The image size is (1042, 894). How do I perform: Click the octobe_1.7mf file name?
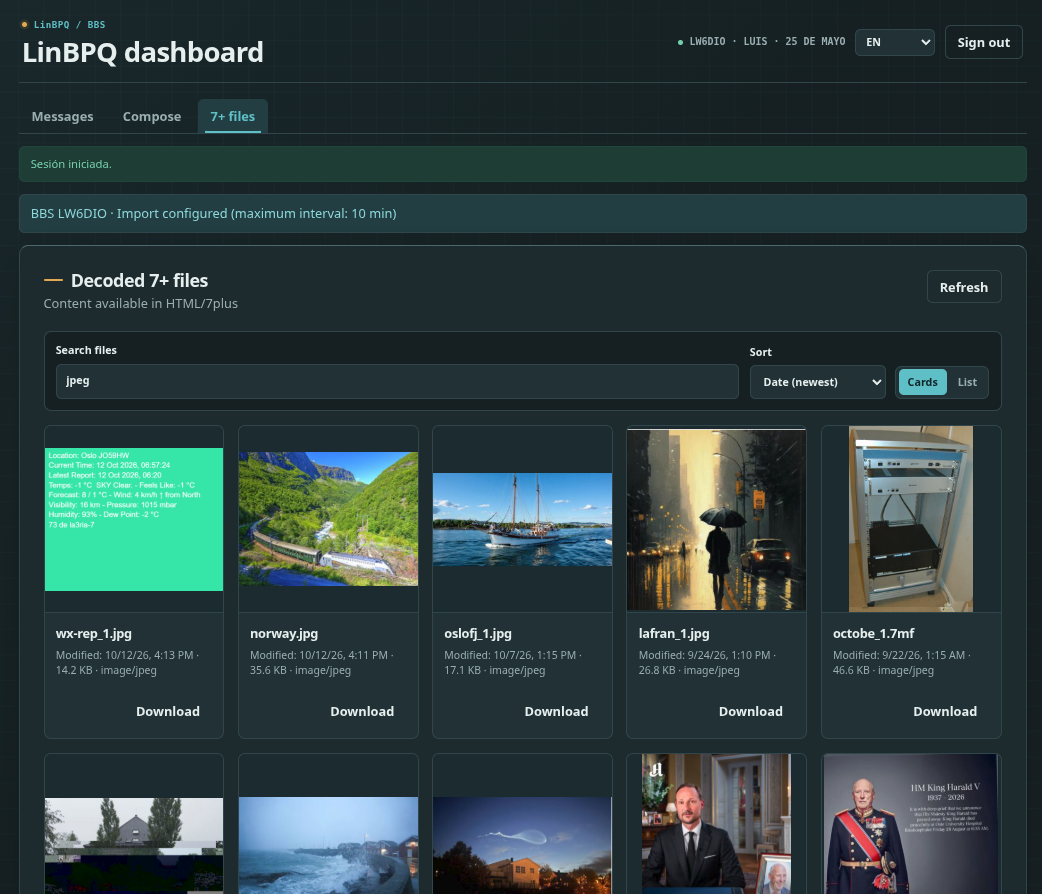pyautogui.click(x=873, y=633)
